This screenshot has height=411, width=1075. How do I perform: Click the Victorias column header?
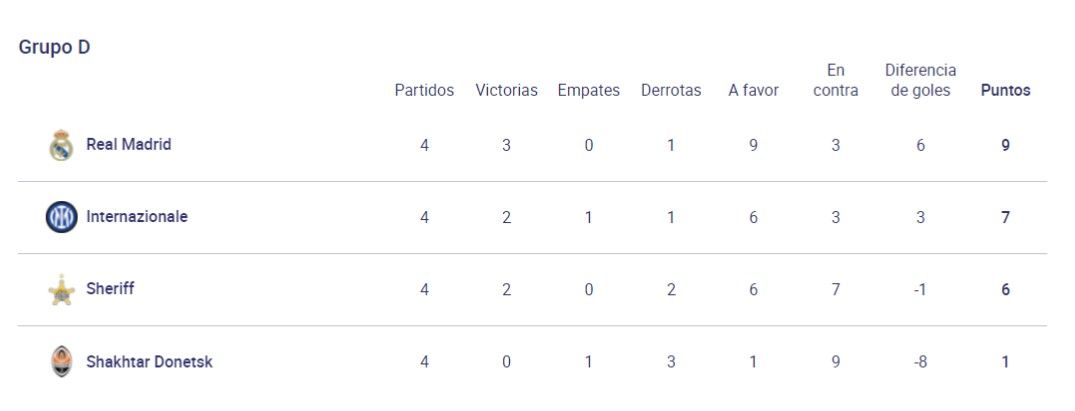tap(507, 90)
